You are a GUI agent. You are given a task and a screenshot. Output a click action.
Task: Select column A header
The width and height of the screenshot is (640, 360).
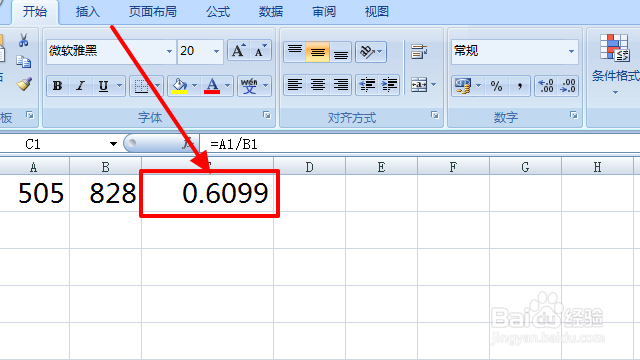[x=34, y=167]
